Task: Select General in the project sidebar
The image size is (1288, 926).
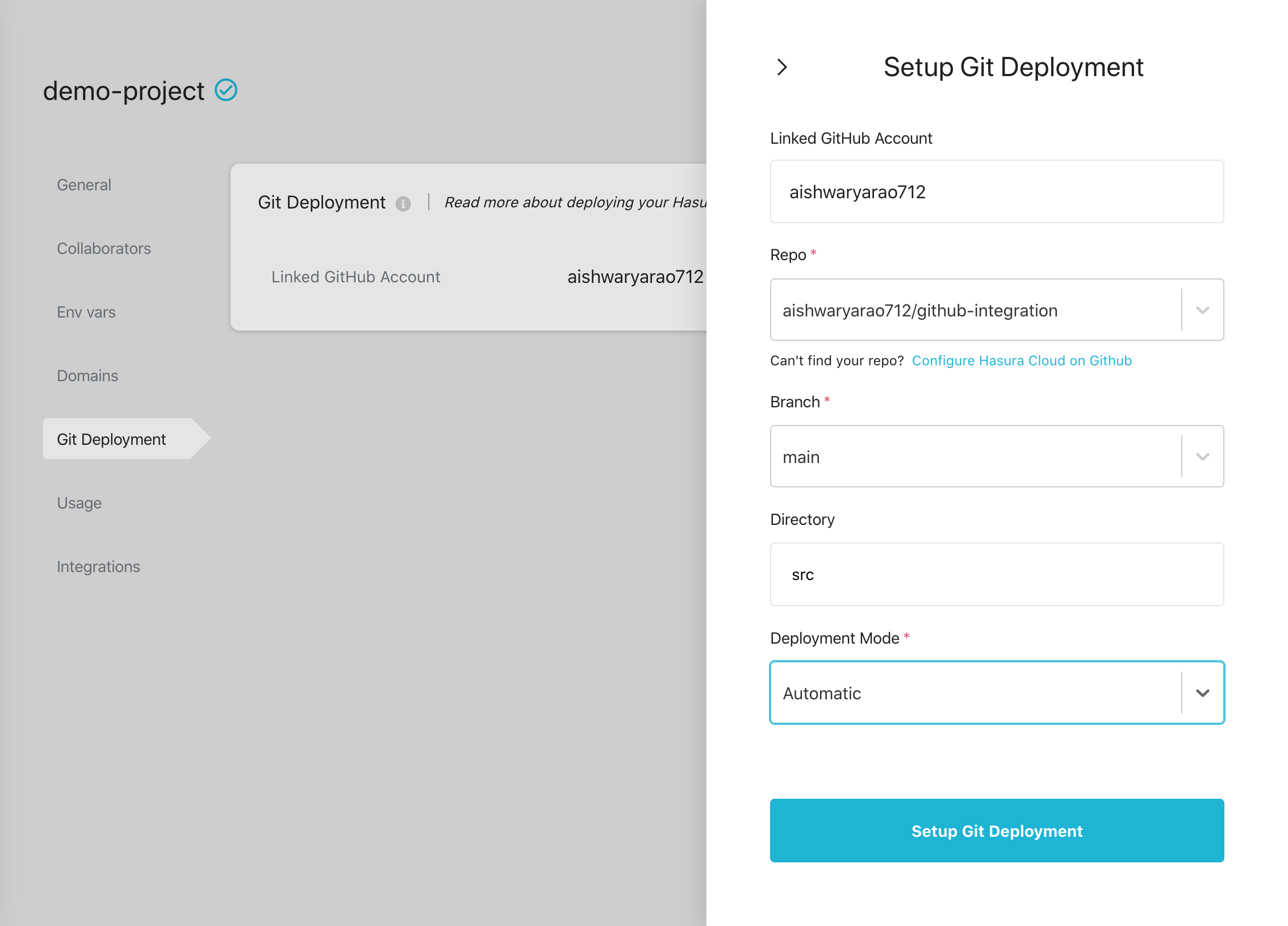Action: 83,185
